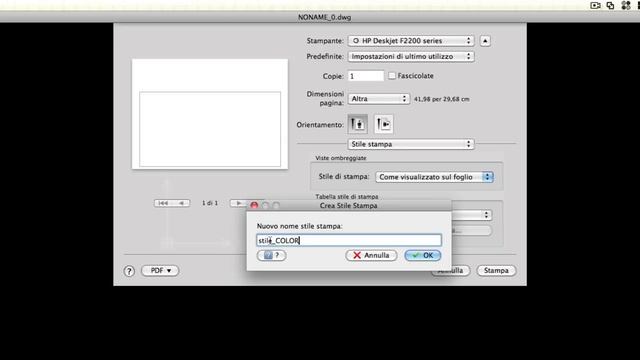640x360 pixels.
Task: Open print dialog help question mark
Action: (x=129, y=271)
